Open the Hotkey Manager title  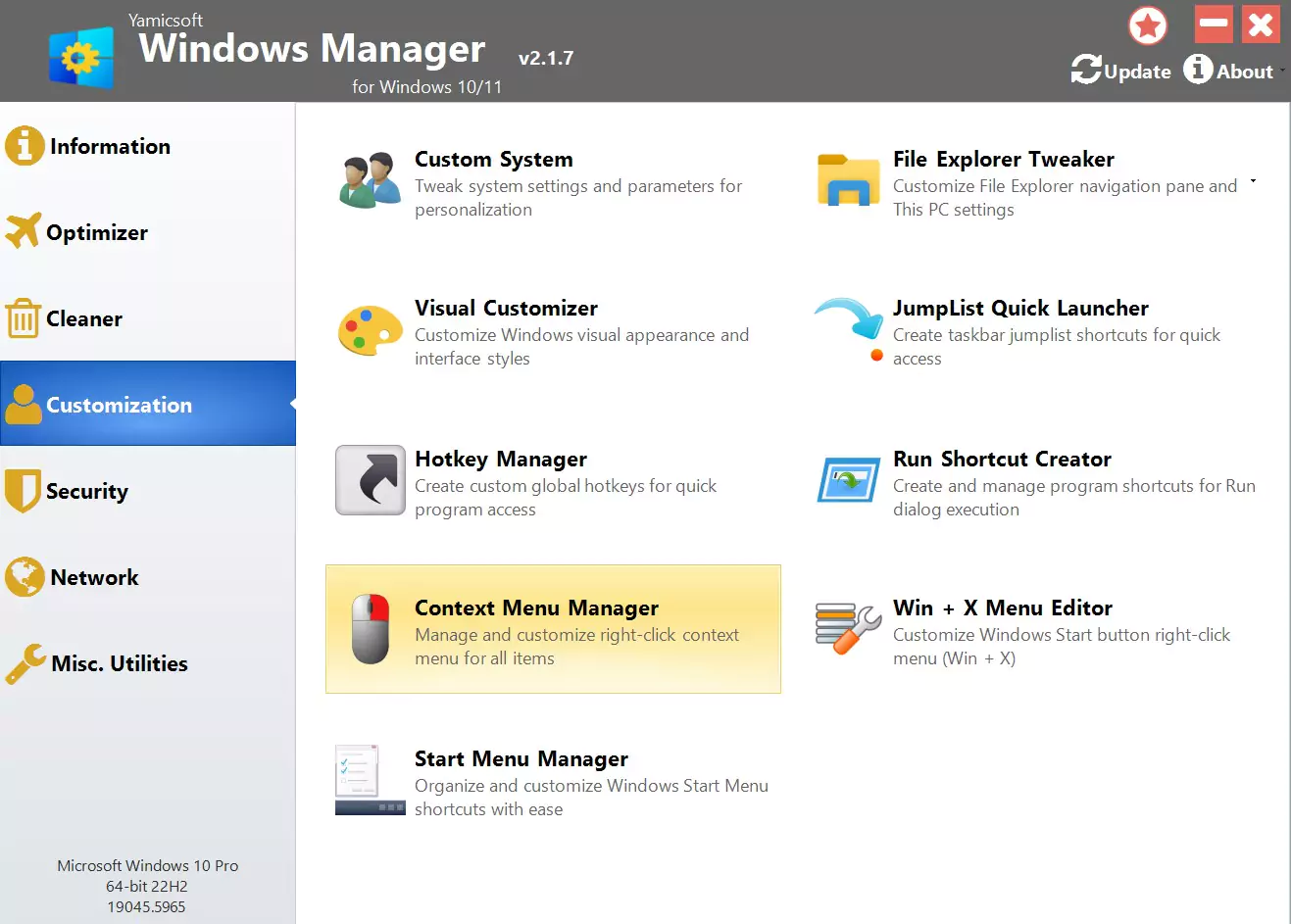point(501,459)
